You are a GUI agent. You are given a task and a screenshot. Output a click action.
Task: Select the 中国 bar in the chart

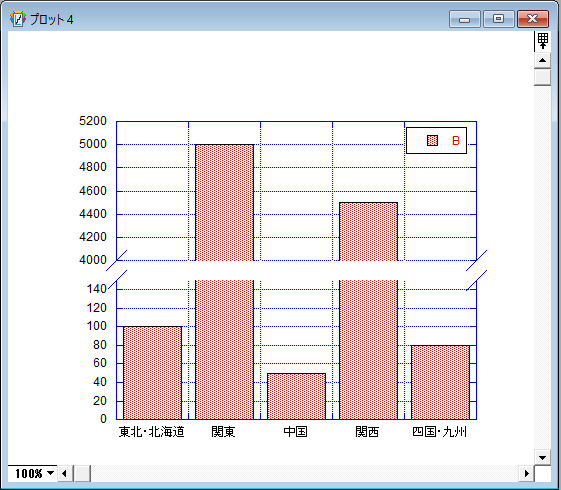[296, 396]
